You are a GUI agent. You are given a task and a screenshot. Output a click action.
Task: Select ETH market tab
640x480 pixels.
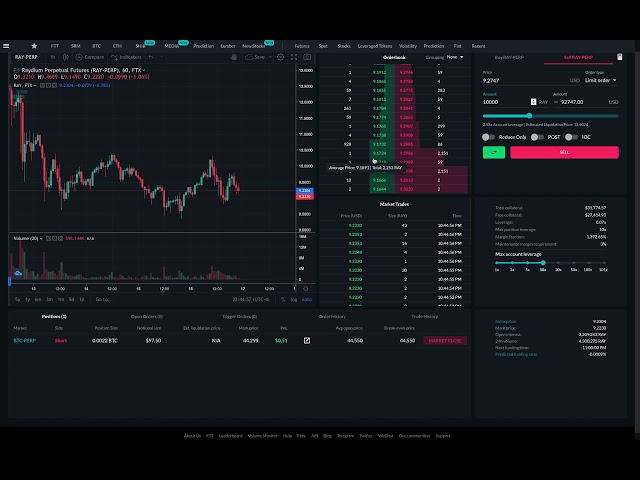(117, 46)
